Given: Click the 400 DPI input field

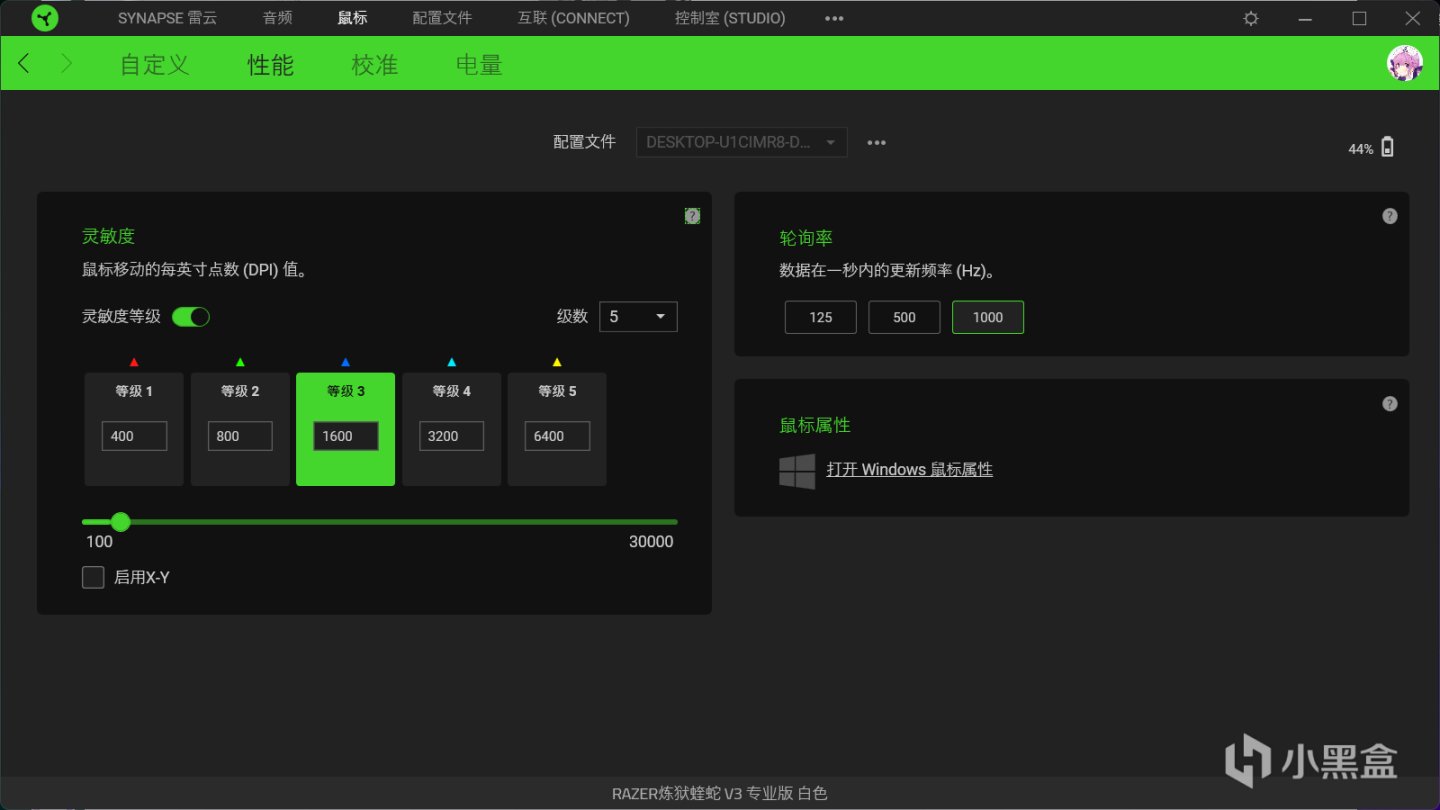Looking at the screenshot, I should pos(134,436).
